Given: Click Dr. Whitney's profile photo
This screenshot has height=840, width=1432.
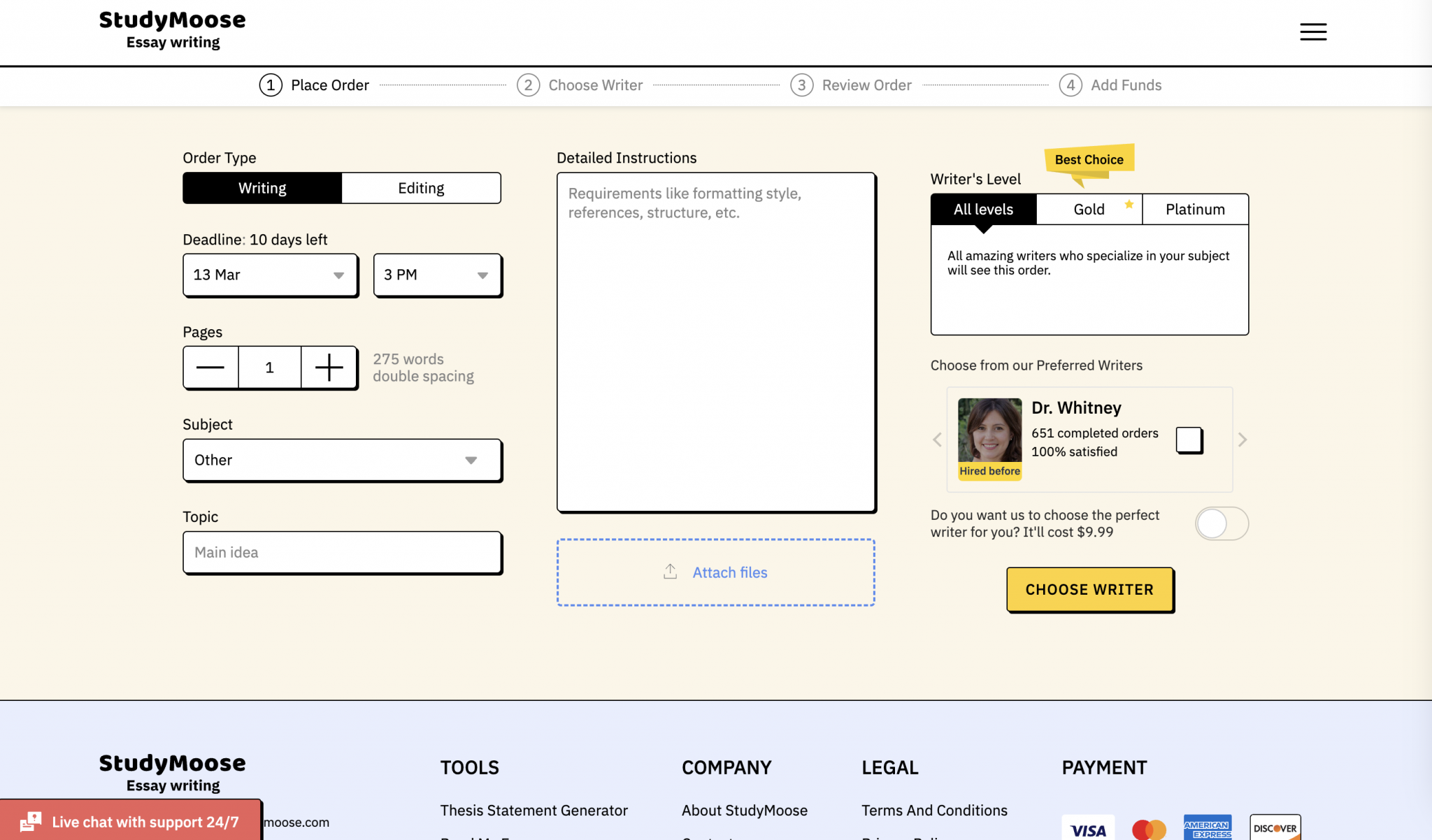Looking at the screenshot, I should coord(989,430).
